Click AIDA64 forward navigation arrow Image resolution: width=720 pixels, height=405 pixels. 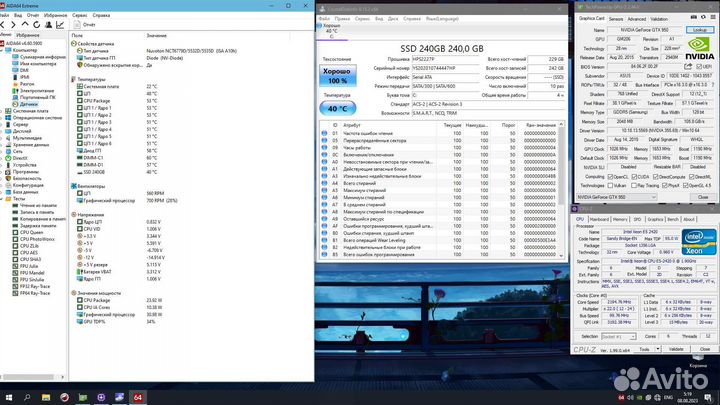(13, 25)
